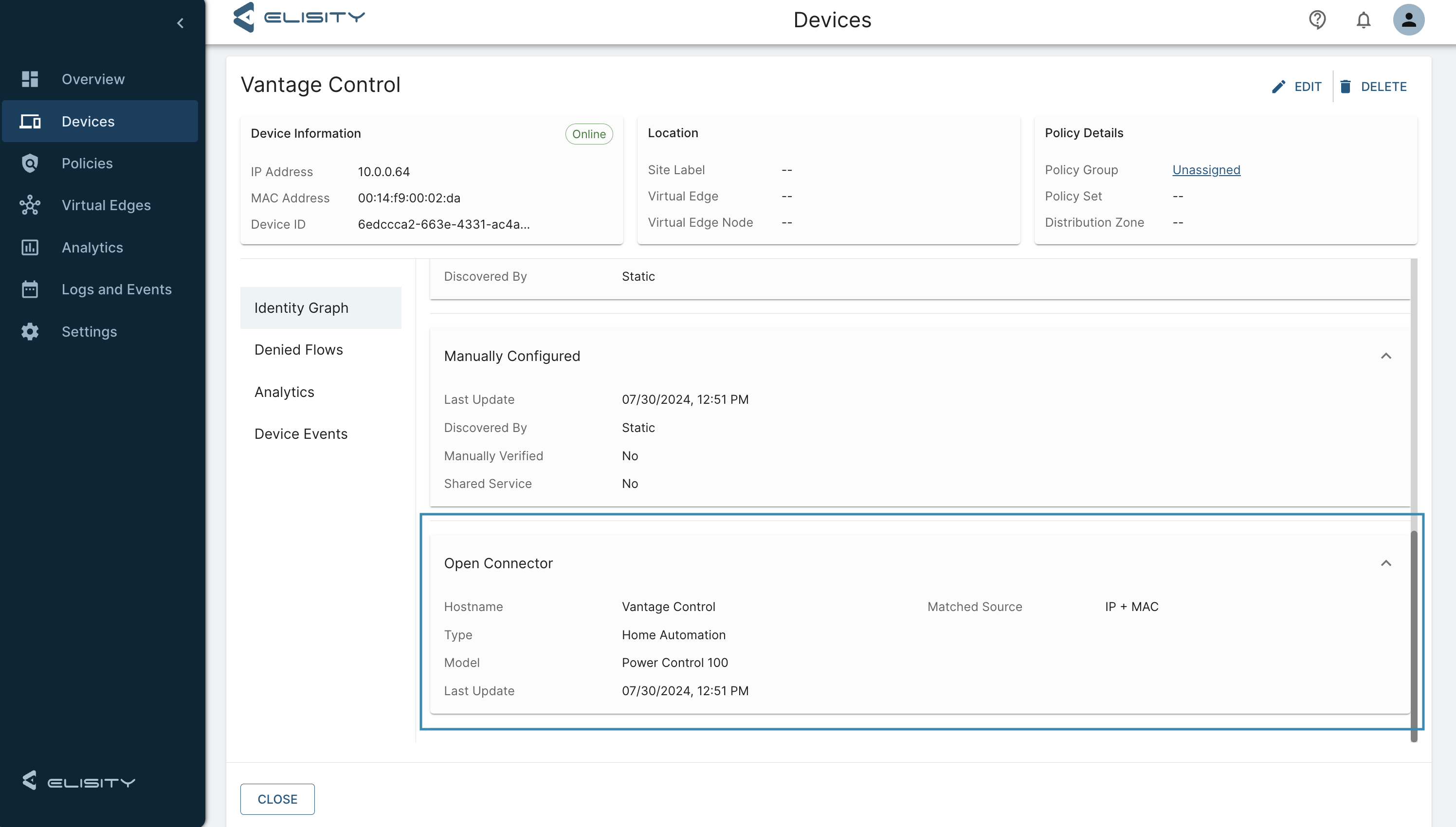Click the Logs and Events calendar icon
The width and height of the screenshot is (1456, 827).
tap(30, 289)
